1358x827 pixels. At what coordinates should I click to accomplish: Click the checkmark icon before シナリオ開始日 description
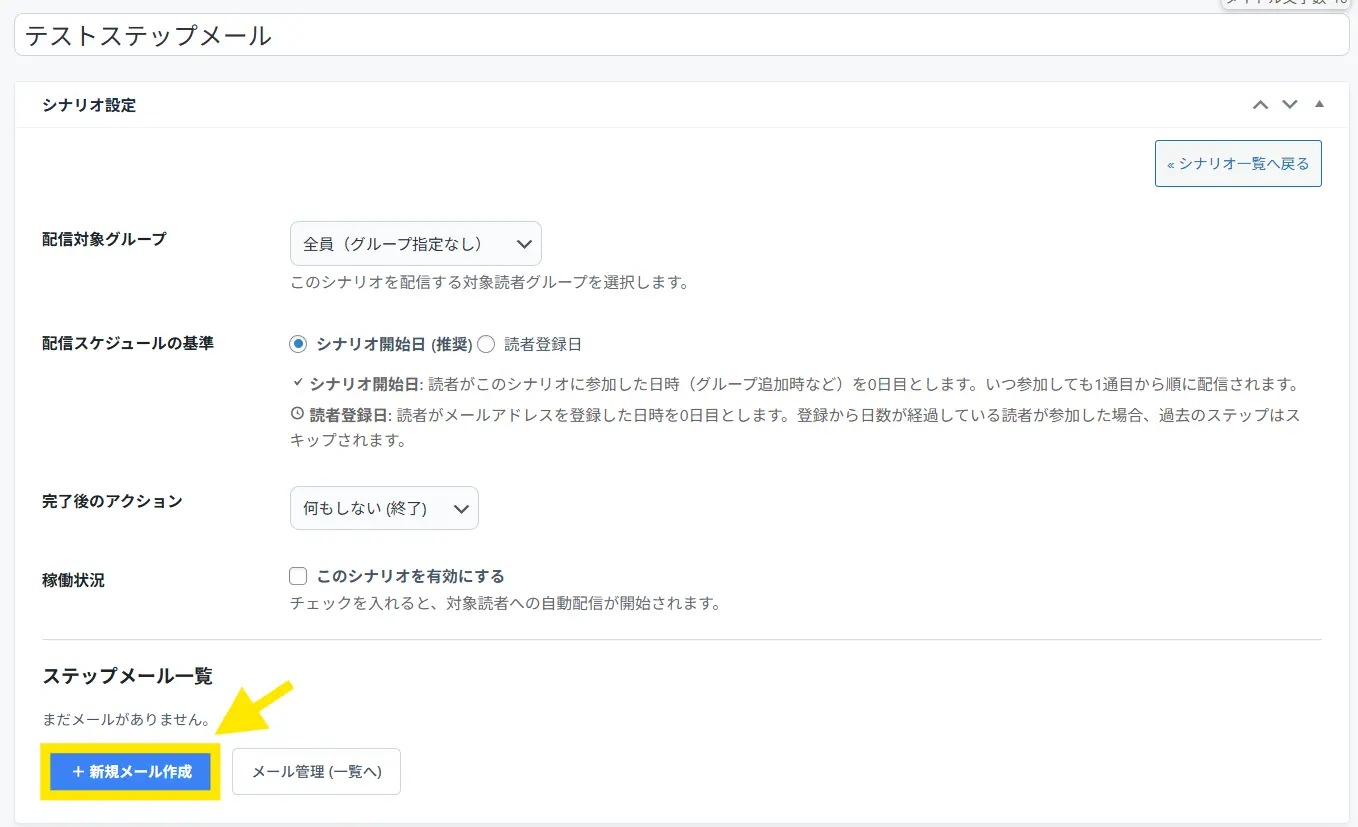297,384
